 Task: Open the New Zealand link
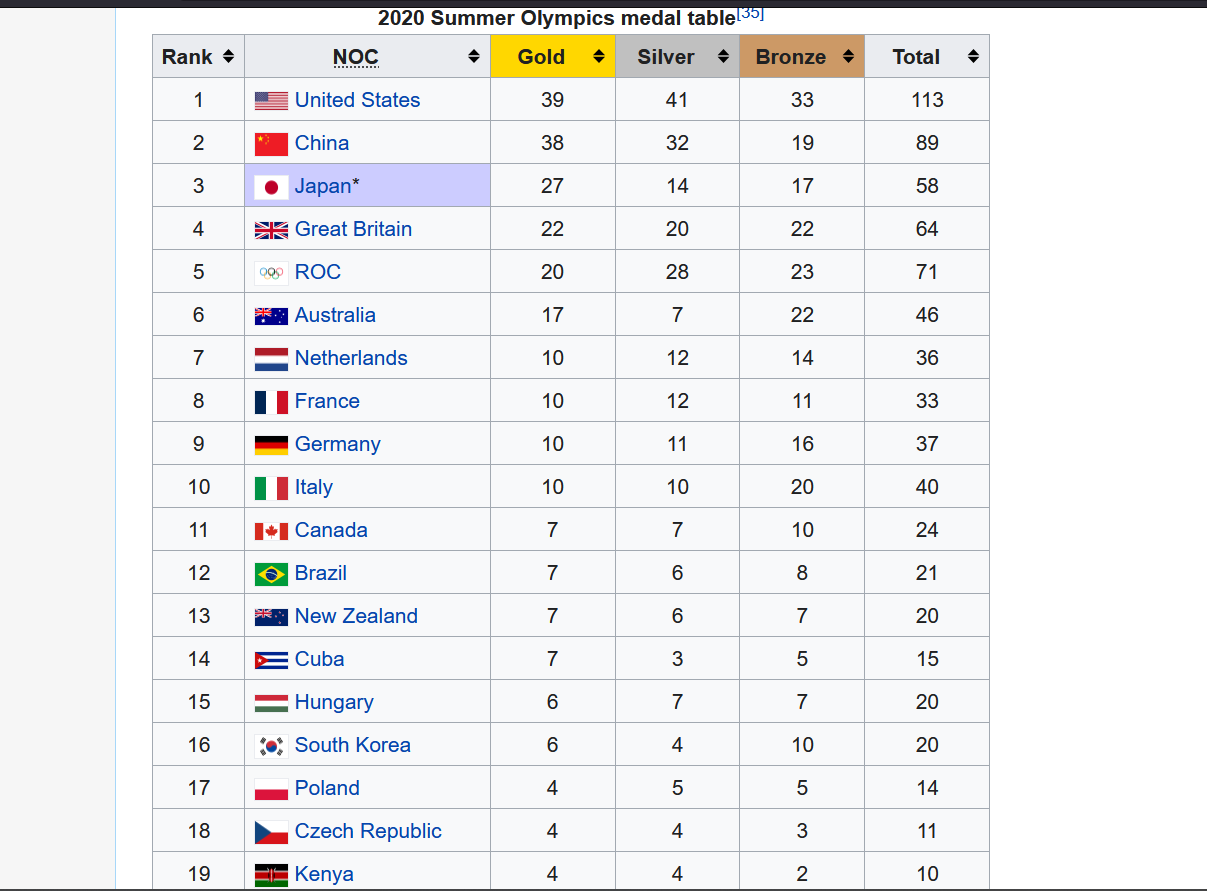coord(356,616)
